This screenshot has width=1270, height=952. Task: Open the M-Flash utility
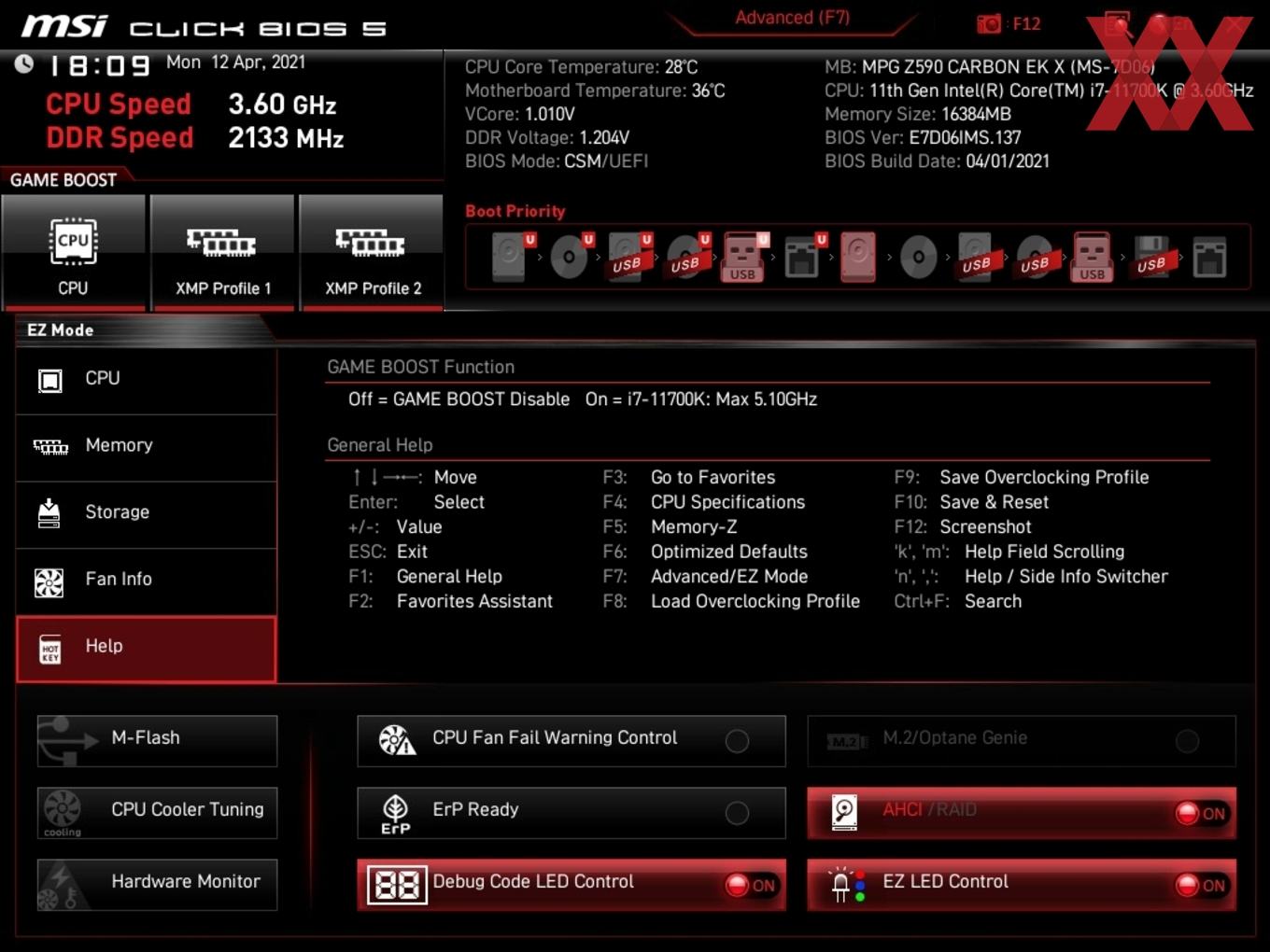coord(157,740)
